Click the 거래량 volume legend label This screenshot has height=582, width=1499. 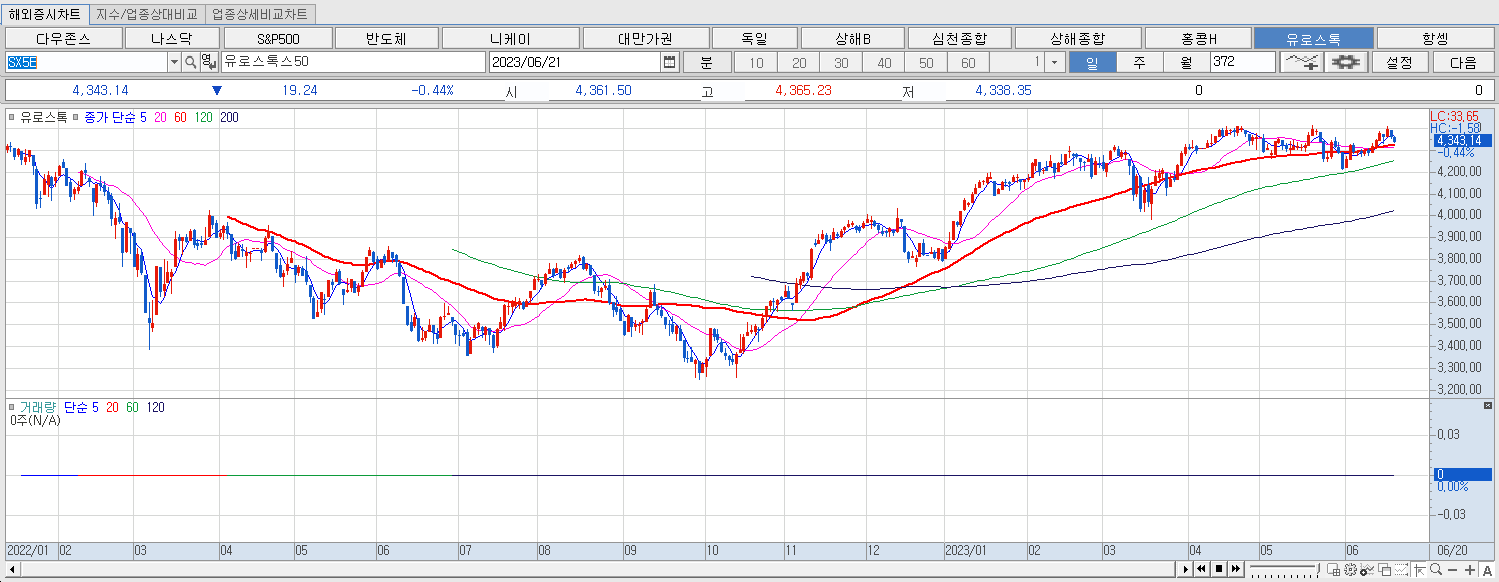click(x=38, y=407)
